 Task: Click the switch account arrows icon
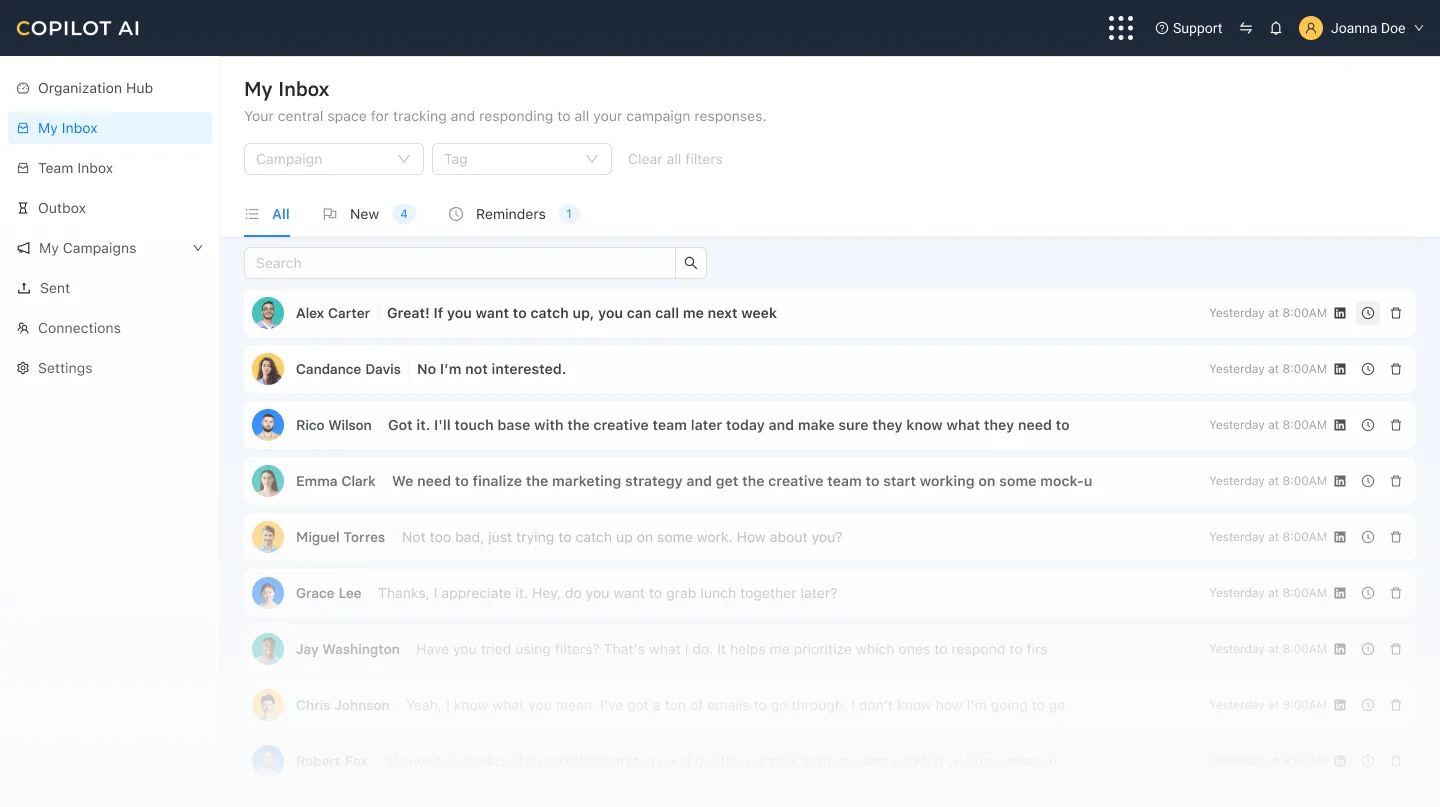(1246, 28)
